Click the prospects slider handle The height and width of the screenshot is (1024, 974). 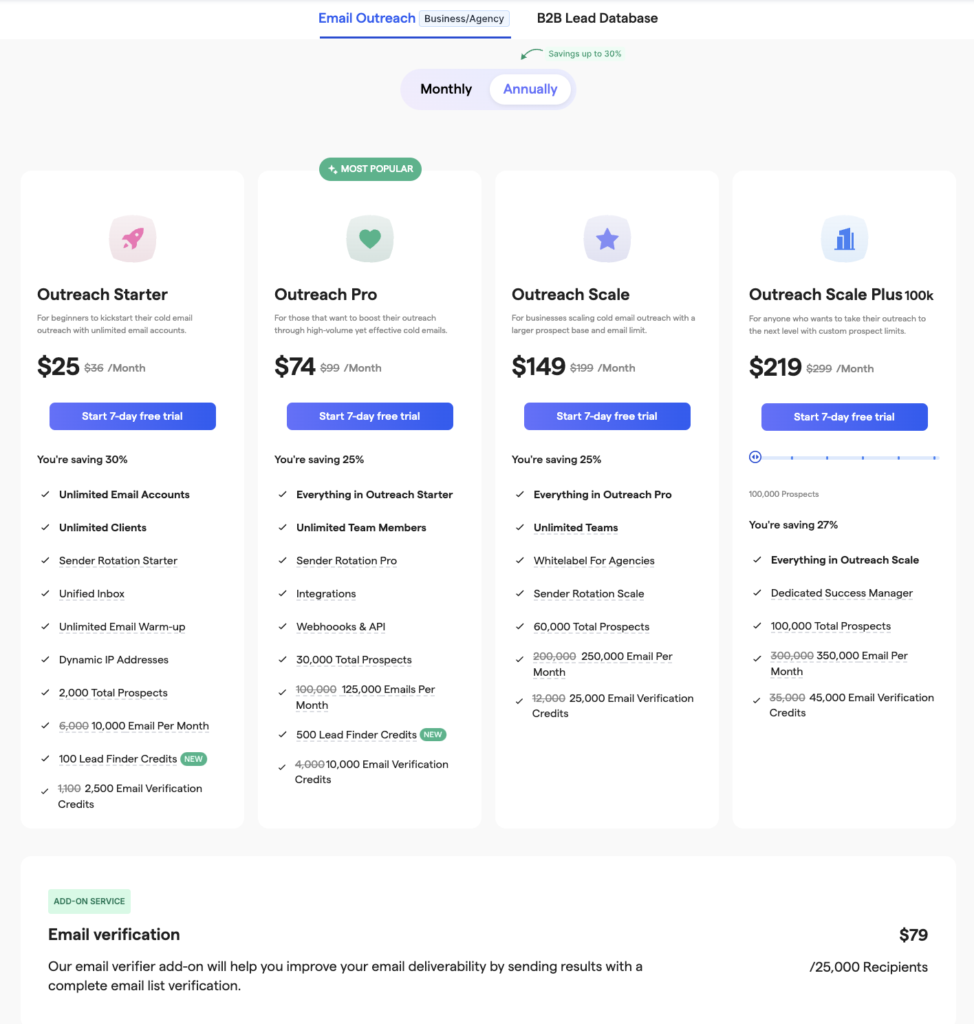tap(755, 457)
